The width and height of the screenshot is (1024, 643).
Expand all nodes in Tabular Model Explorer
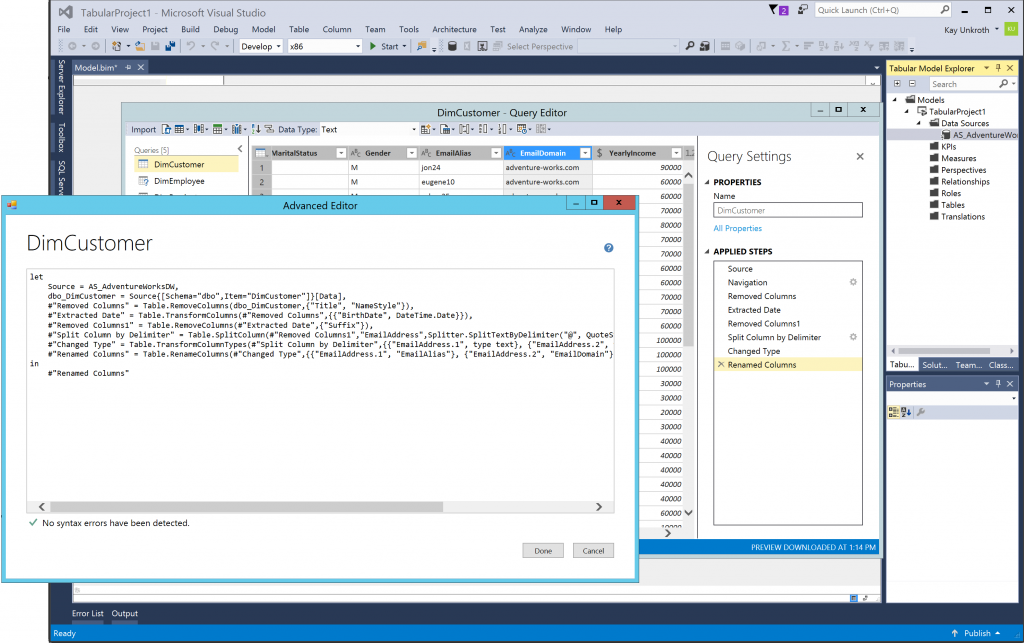[897, 84]
